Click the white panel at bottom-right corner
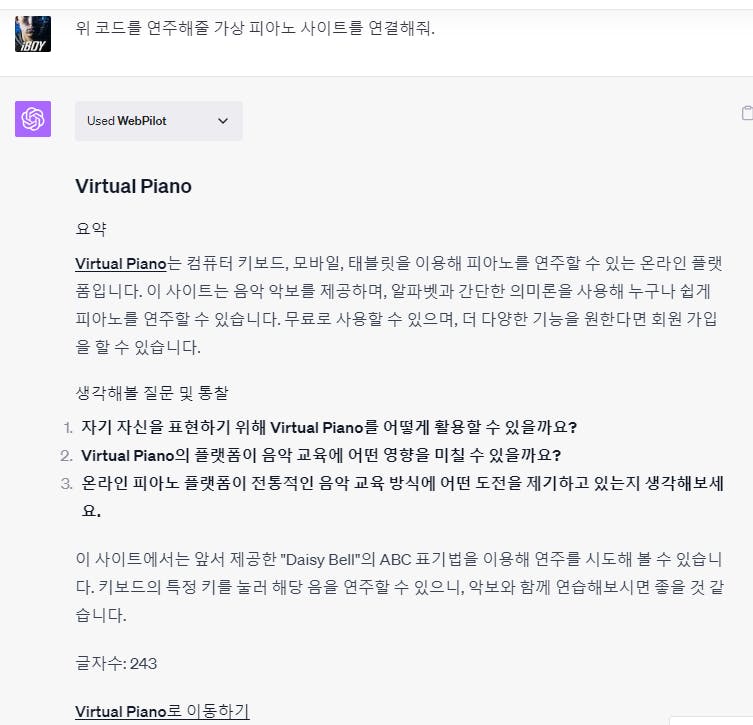Image resolution: width=753 pixels, height=725 pixels. (x=711, y=721)
